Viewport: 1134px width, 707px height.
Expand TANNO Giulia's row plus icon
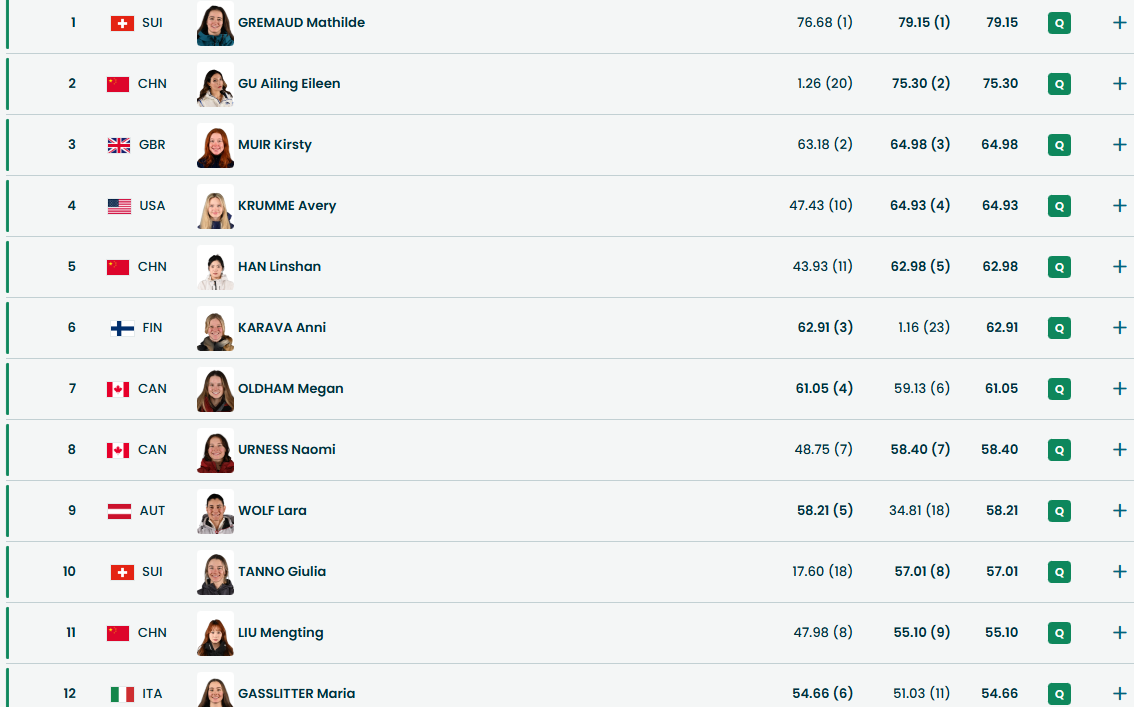point(1119,572)
